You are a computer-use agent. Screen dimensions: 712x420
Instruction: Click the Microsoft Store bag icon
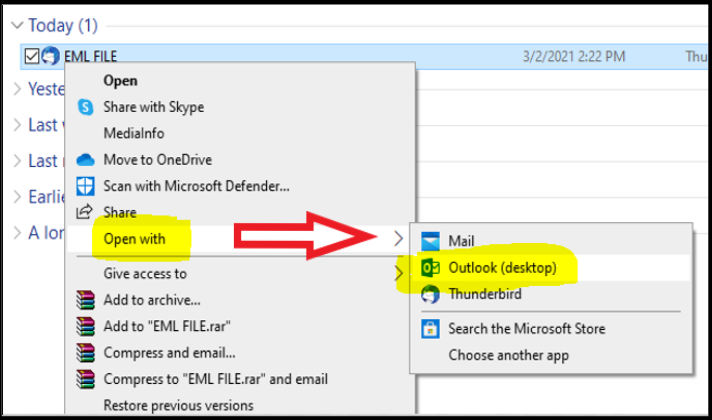(430, 329)
